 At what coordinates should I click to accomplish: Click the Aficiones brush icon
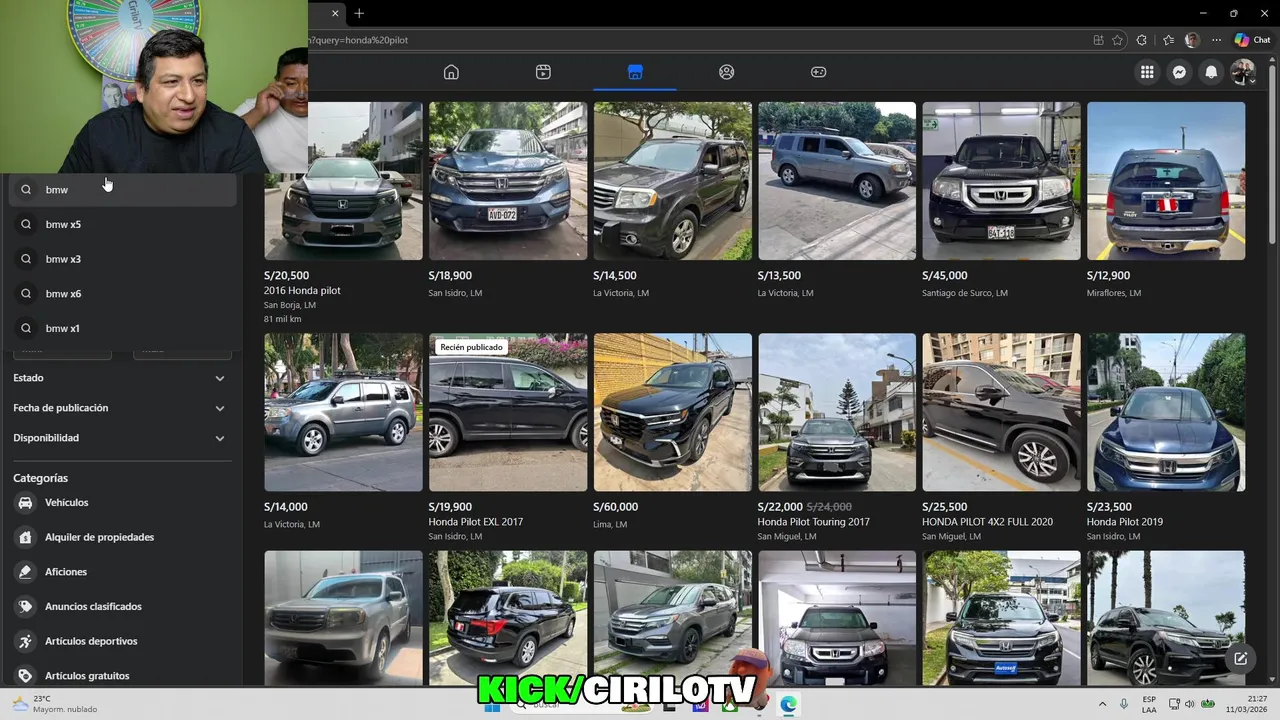click(25, 572)
